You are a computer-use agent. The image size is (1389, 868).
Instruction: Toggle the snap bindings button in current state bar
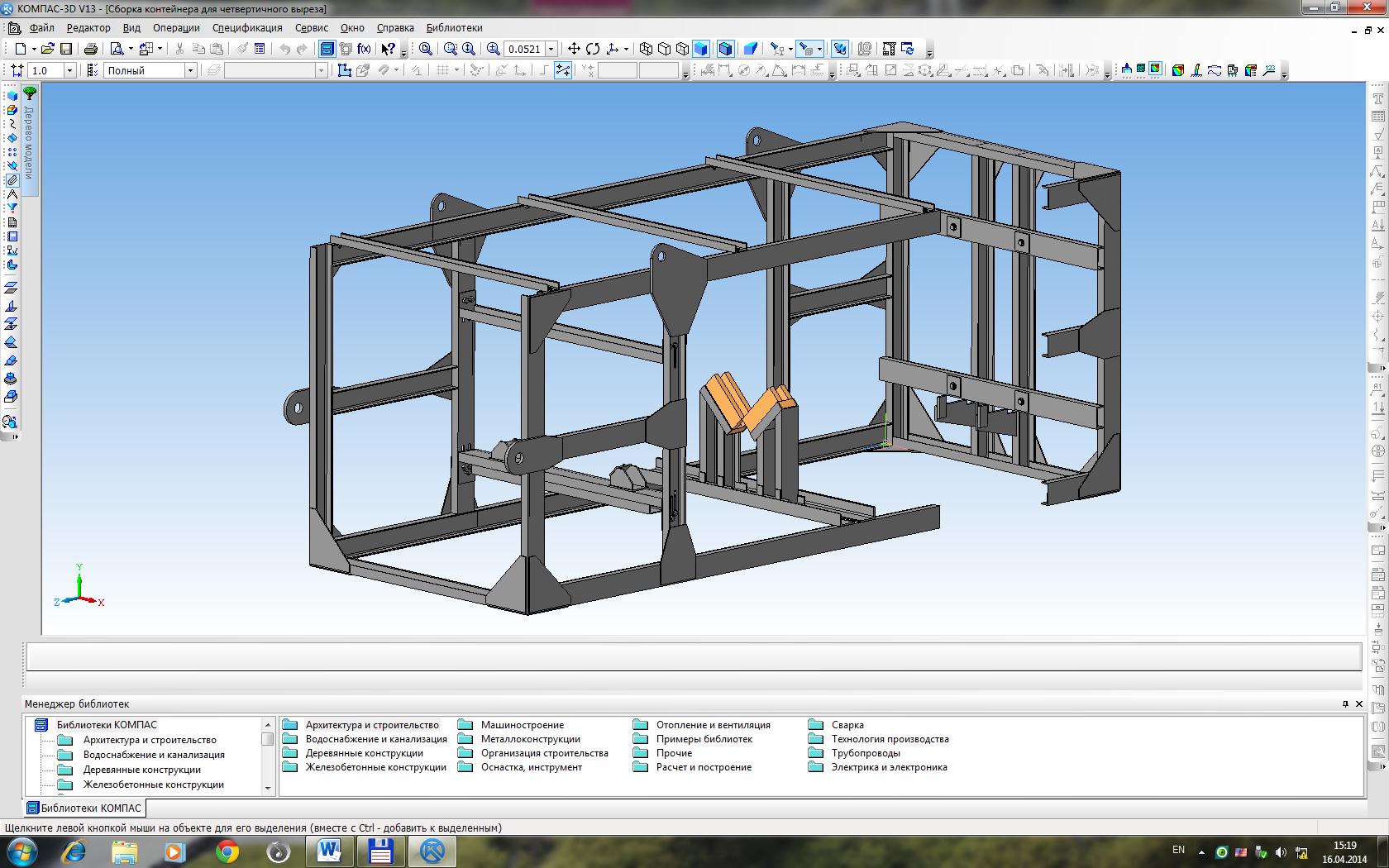pos(563,70)
